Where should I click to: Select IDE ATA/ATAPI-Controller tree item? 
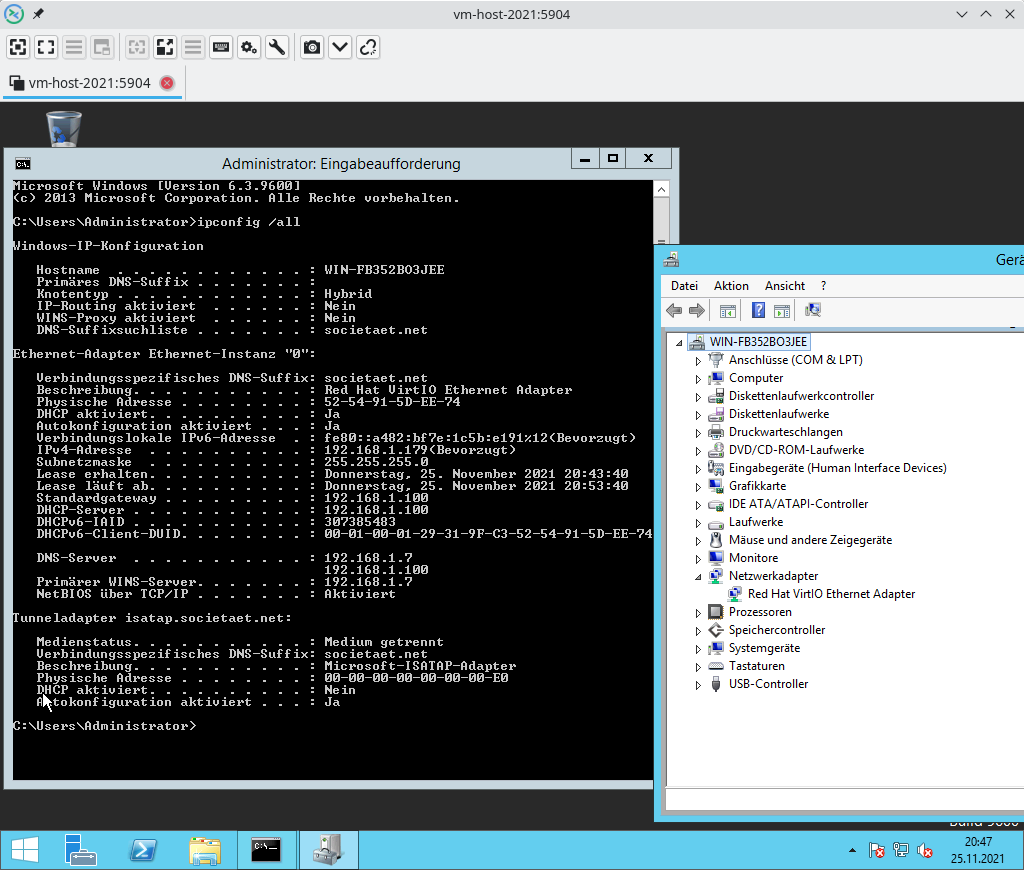pyautogui.click(x=799, y=504)
